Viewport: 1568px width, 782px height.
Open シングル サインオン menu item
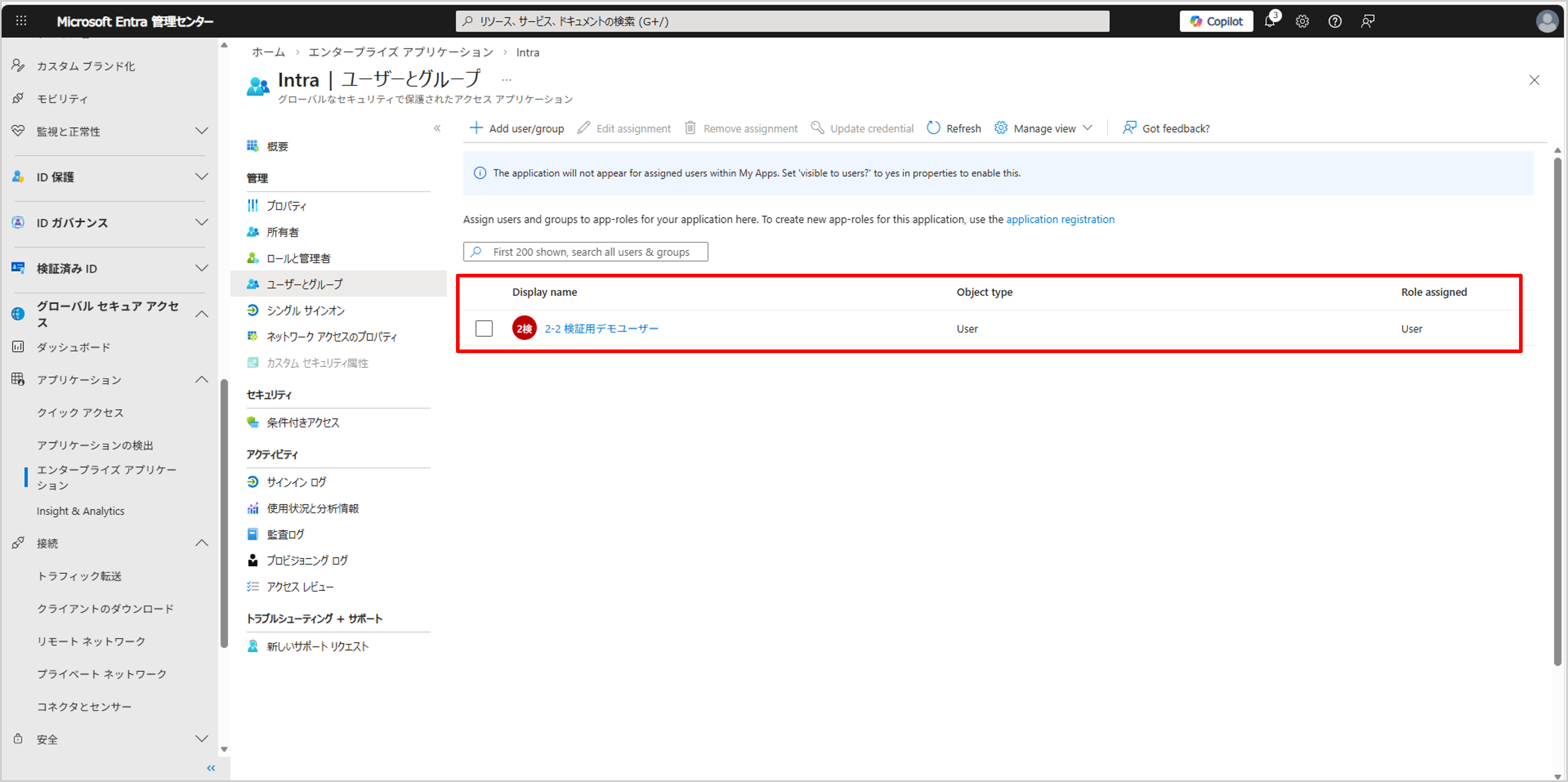click(306, 310)
